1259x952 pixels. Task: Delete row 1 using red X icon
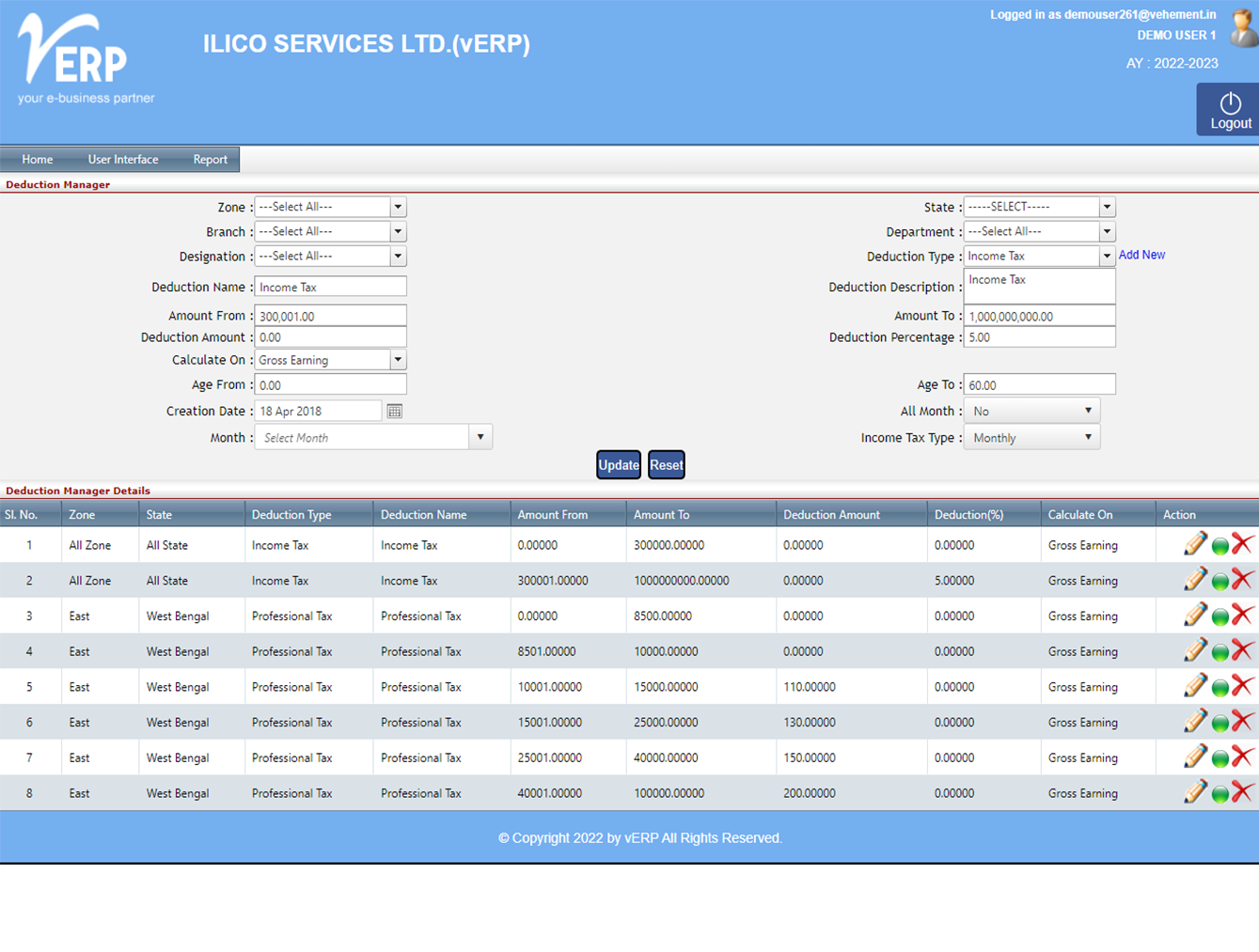(1242, 543)
